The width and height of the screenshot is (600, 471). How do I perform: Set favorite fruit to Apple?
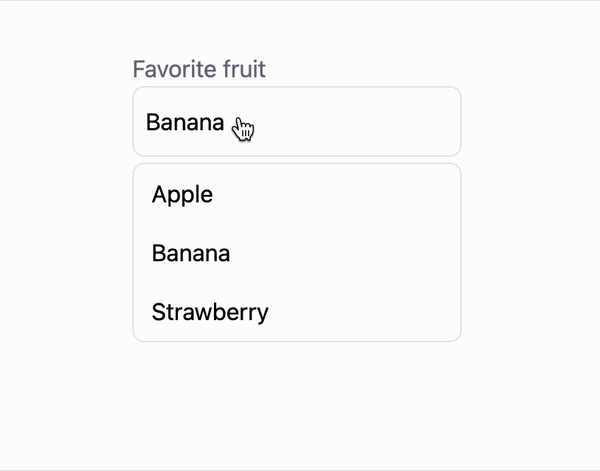coord(297,194)
